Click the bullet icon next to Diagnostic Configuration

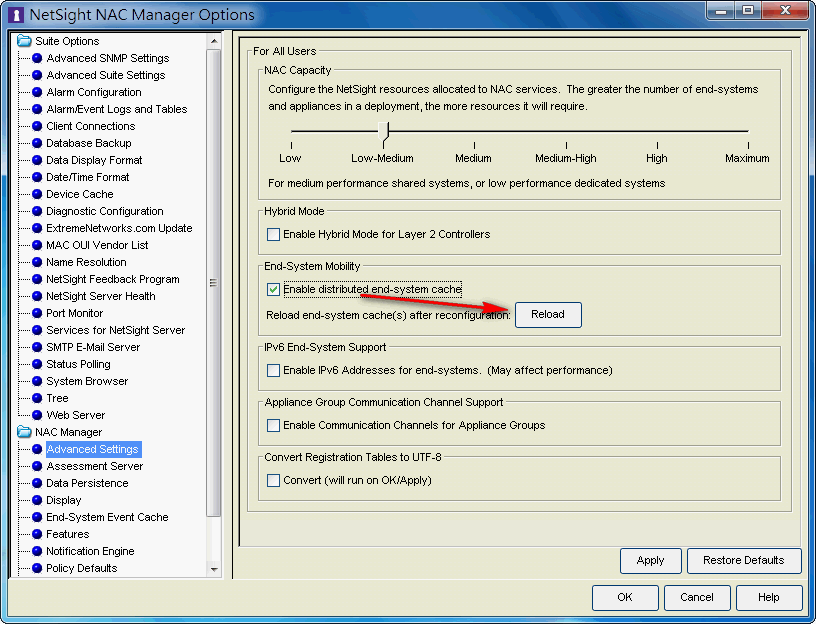point(37,211)
